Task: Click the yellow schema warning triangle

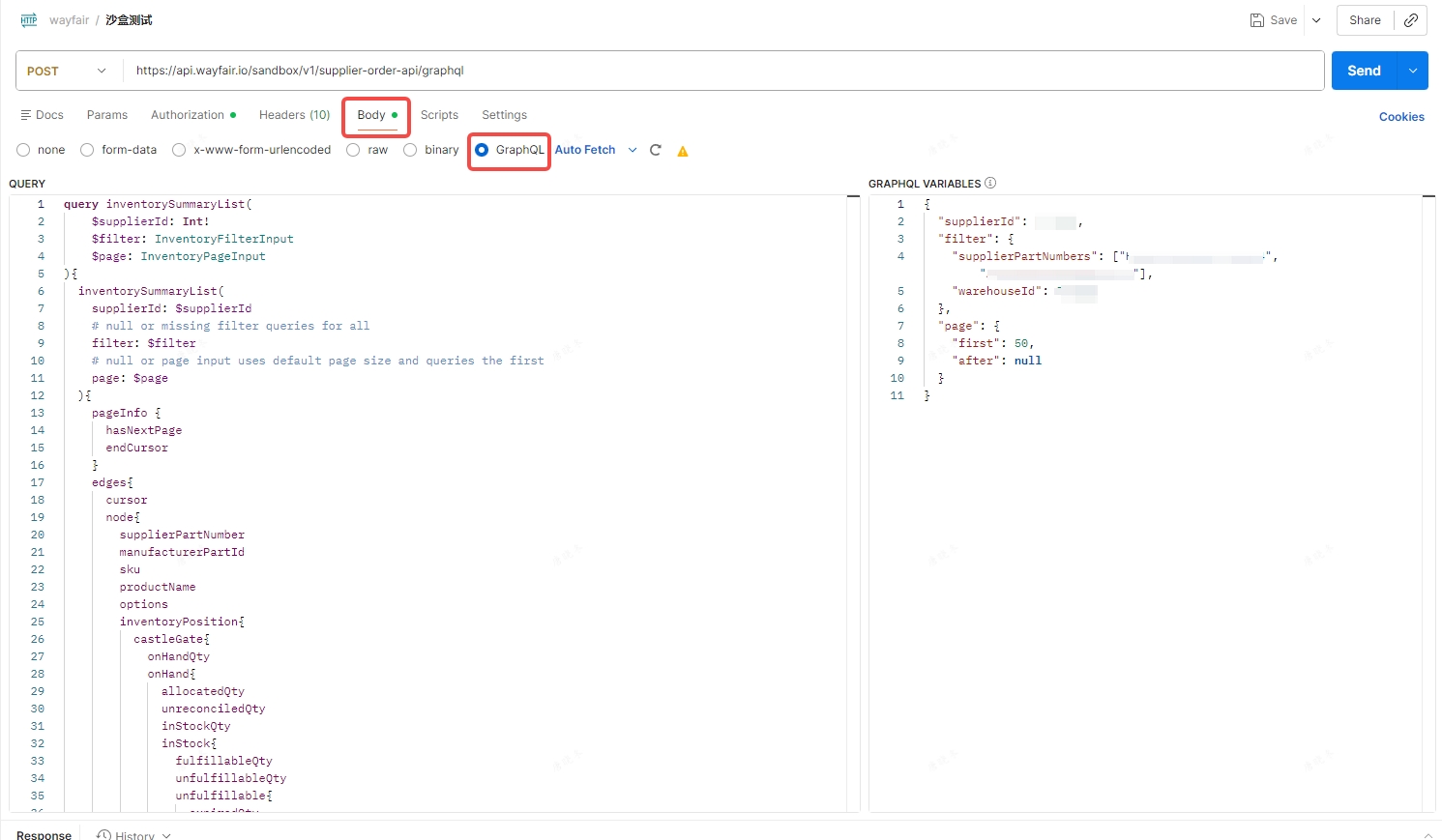Action: pyautogui.click(x=683, y=151)
